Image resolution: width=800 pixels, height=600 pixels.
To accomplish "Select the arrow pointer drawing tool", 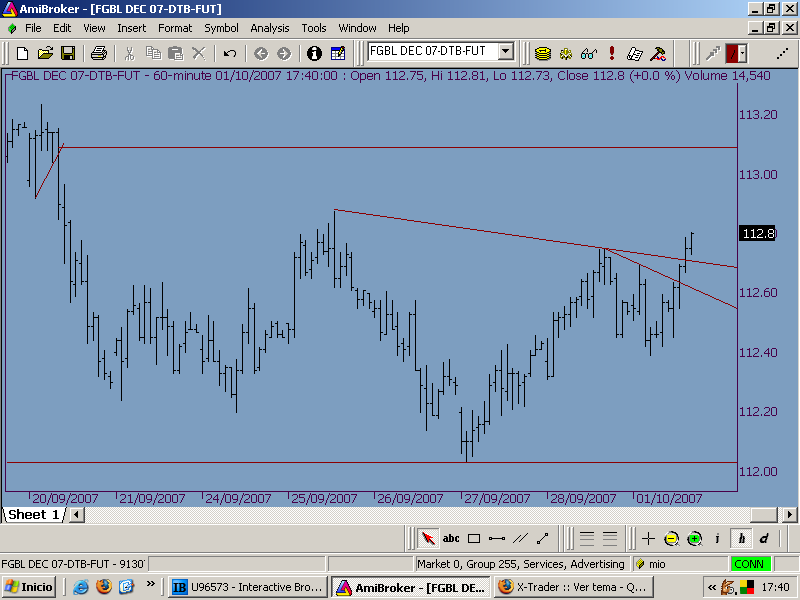I will (x=428, y=538).
